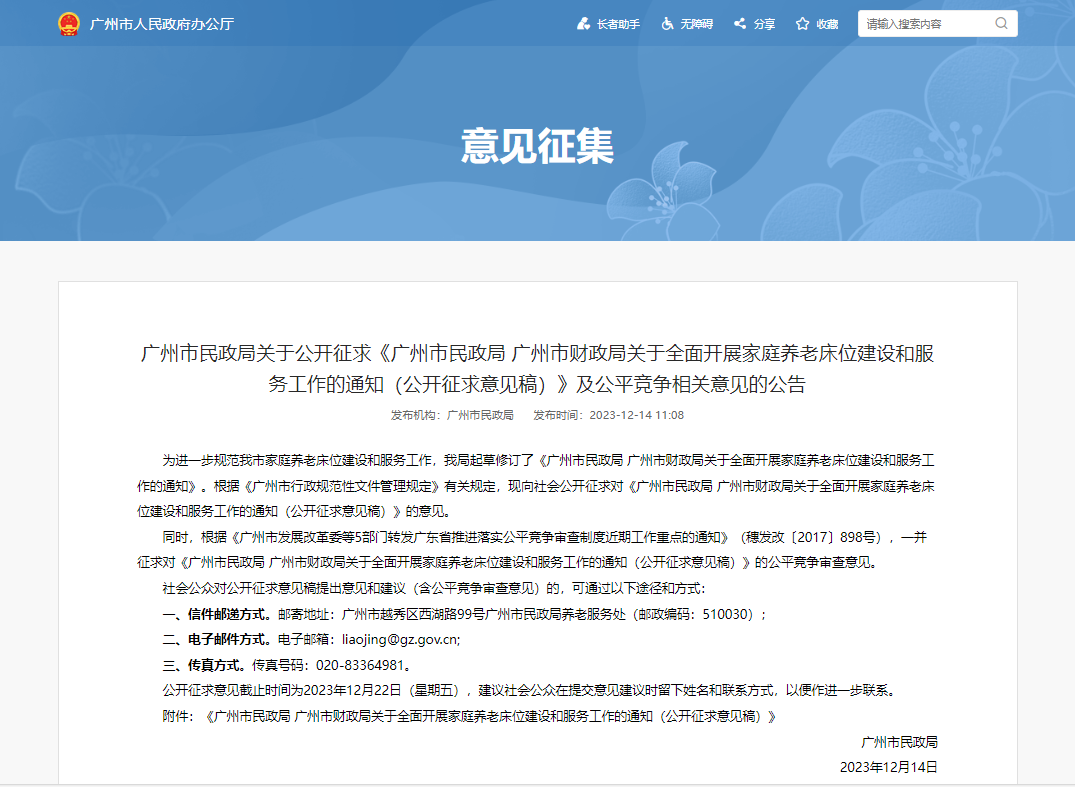Click the 长者助手 elder assistant icon
The image size is (1075, 787).
584,24
